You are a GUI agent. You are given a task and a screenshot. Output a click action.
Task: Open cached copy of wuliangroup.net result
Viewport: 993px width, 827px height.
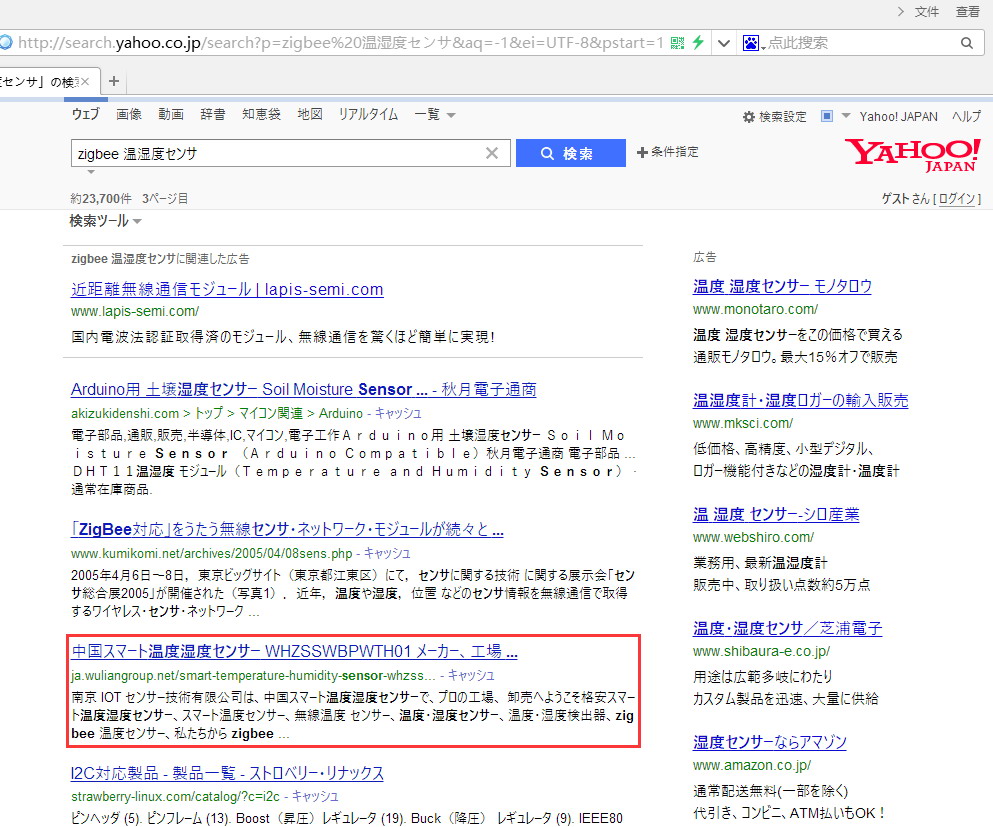(471, 676)
